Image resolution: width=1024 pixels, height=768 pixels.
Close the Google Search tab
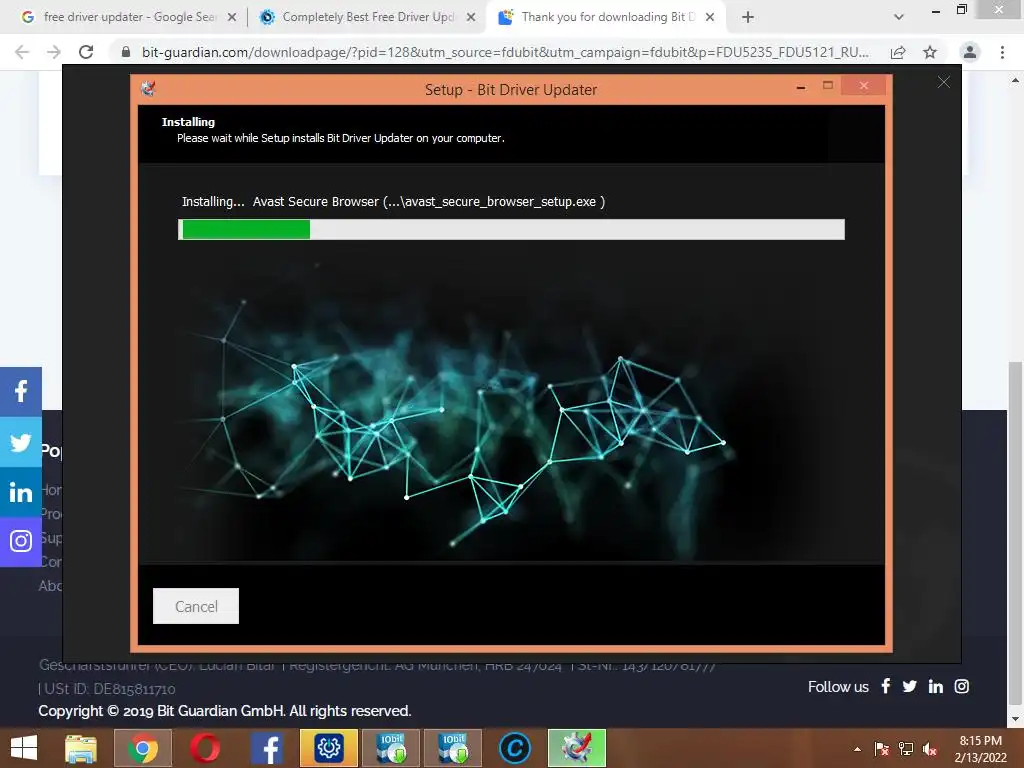(x=232, y=18)
